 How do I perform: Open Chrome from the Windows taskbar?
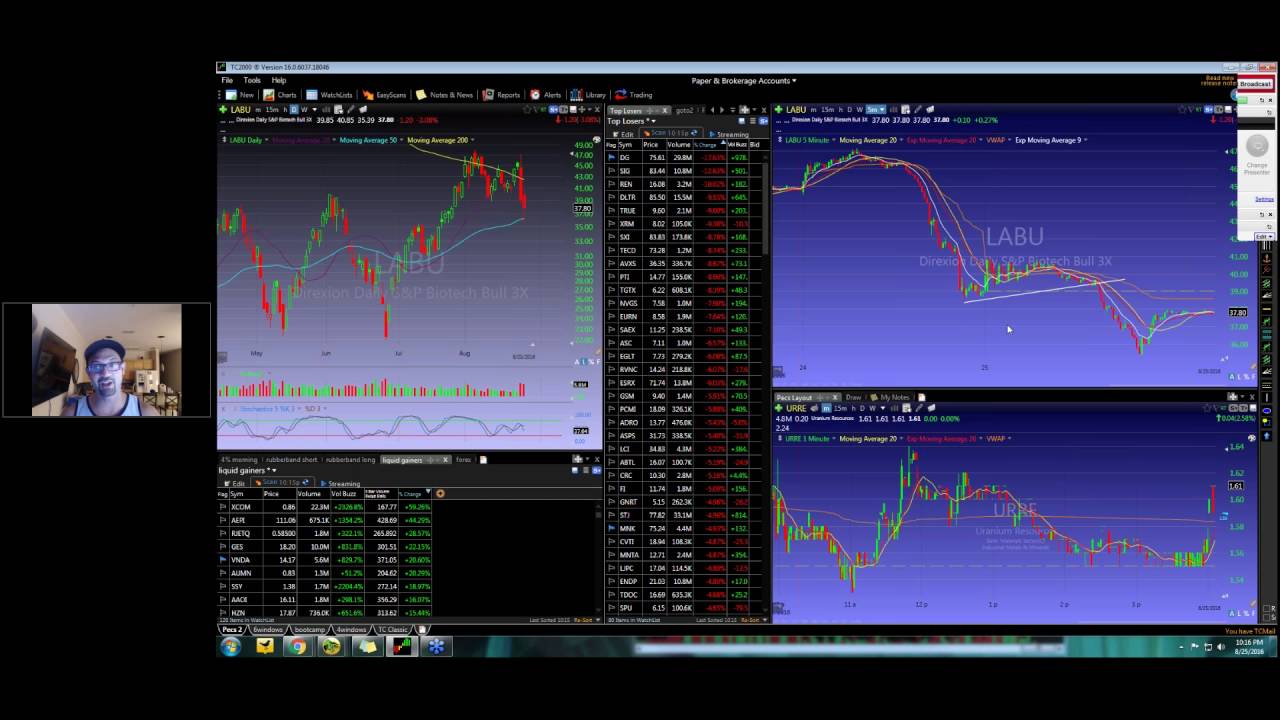(297, 647)
